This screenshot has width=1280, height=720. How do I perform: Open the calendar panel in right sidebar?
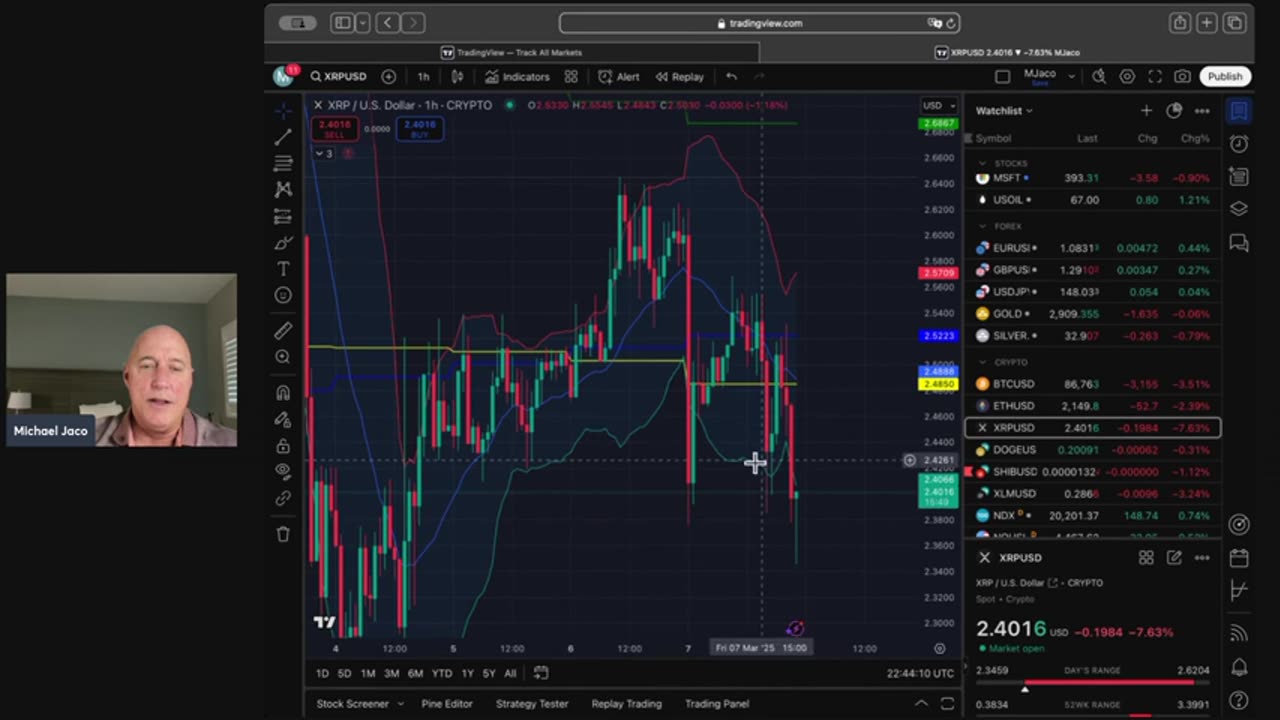1239,558
